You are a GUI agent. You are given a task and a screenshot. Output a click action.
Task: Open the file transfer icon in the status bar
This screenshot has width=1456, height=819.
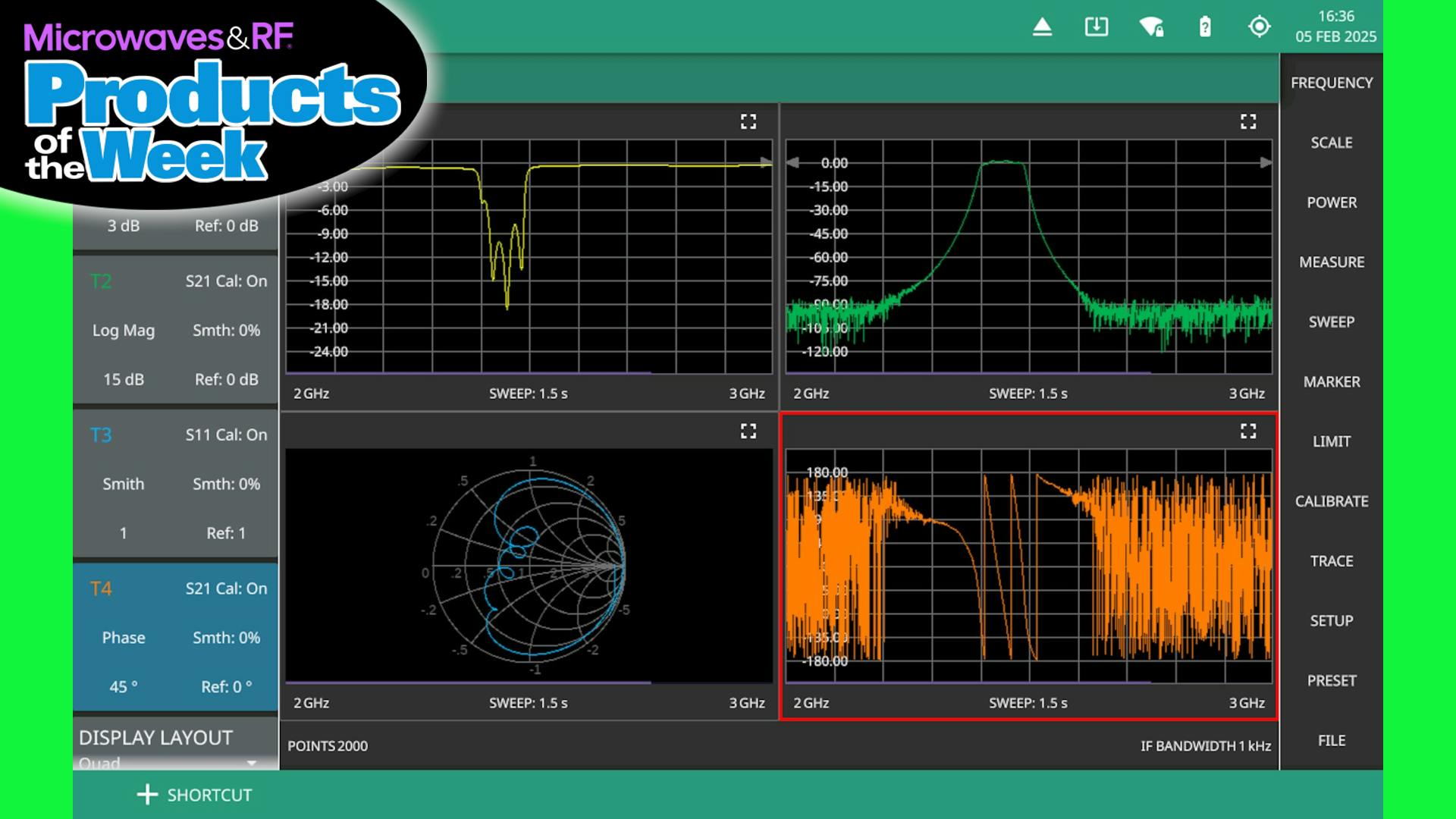(x=1095, y=27)
